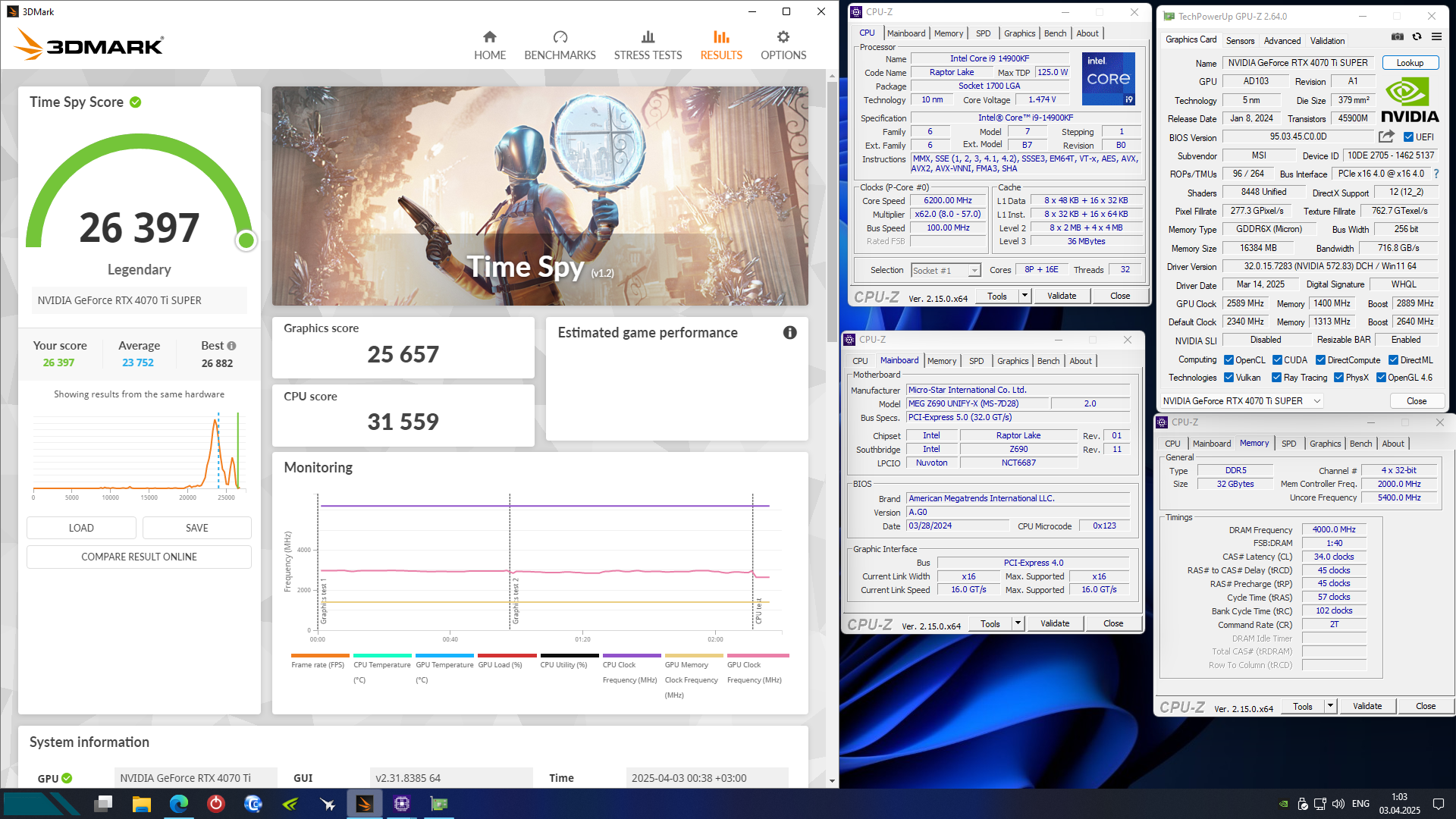Toggle the PhysX checkbox
This screenshot has height=819, width=1456.
click(1338, 378)
